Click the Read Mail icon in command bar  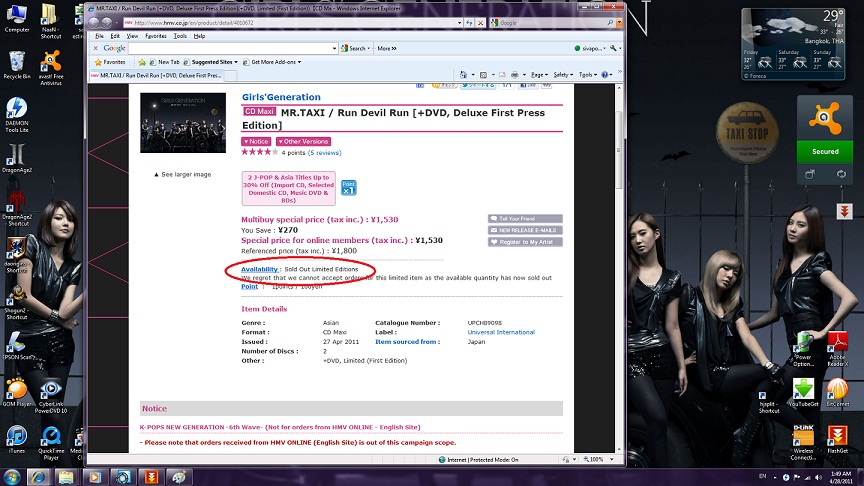coord(502,74)
